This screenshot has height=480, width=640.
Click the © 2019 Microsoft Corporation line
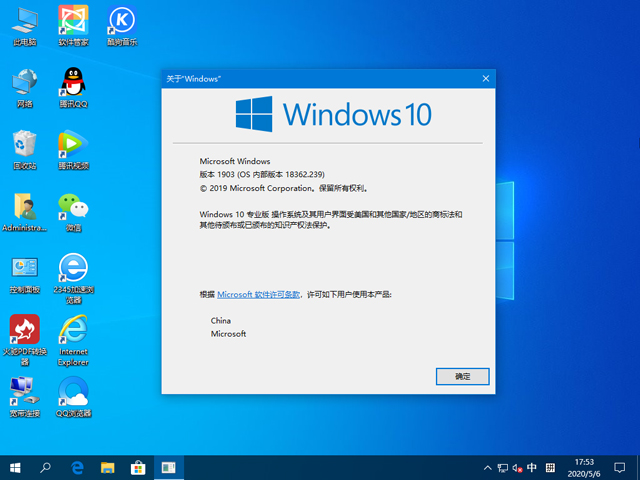click(x=284, y=188)
